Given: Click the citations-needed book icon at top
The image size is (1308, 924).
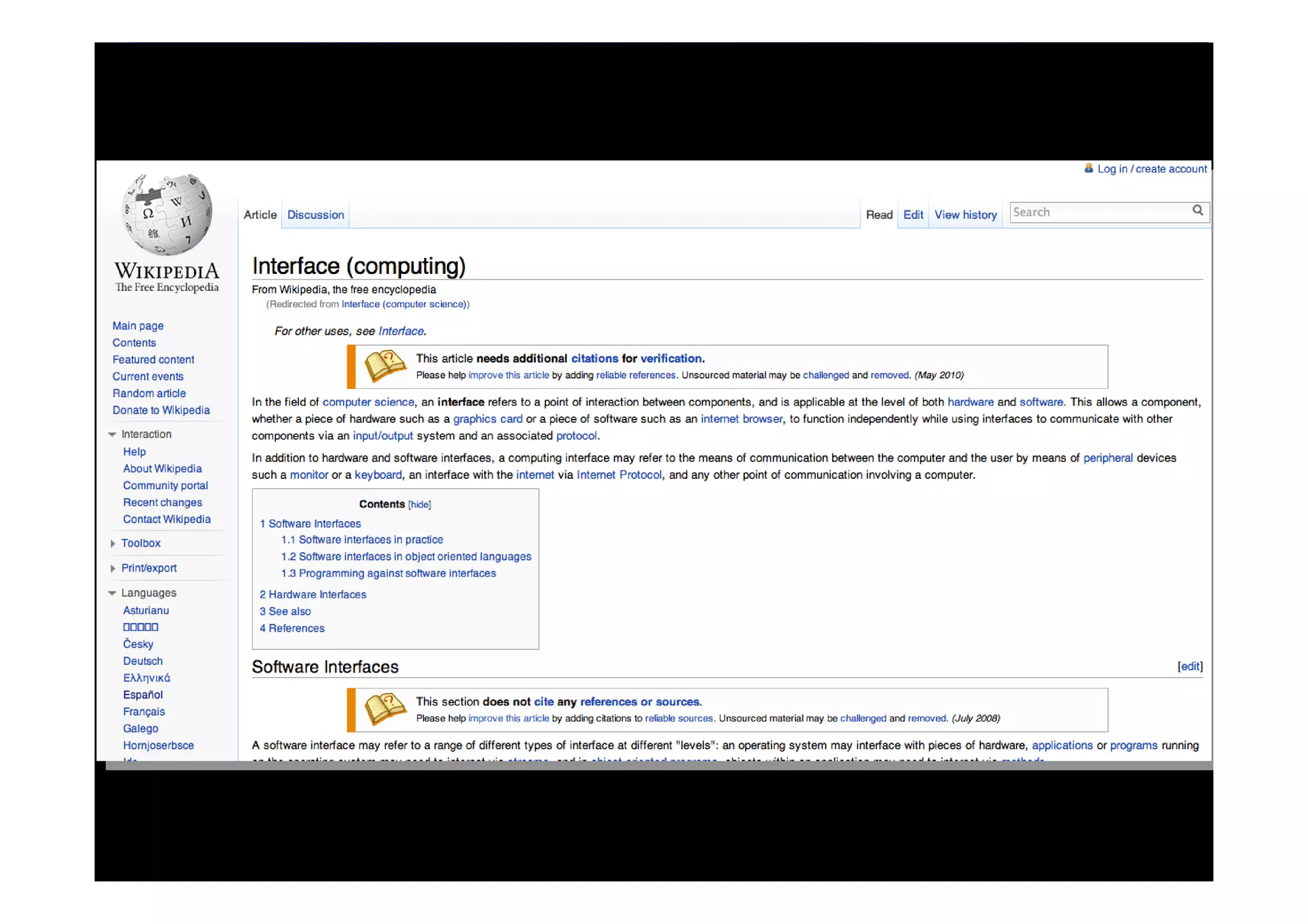Looking at the screenshot, I should pos(385,366).
